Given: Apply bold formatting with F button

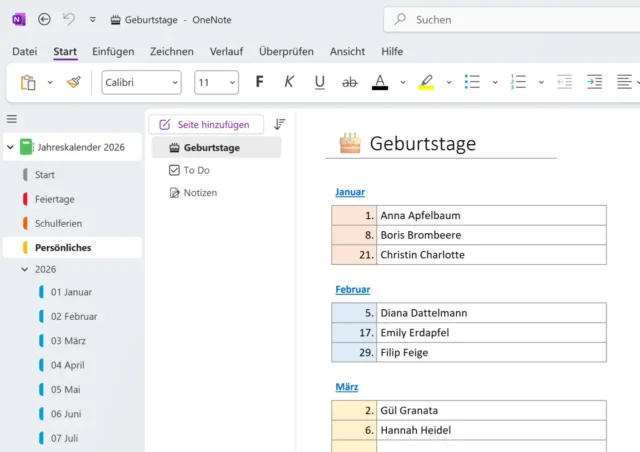Looking at the screenshot, I should tap(260, 82).
